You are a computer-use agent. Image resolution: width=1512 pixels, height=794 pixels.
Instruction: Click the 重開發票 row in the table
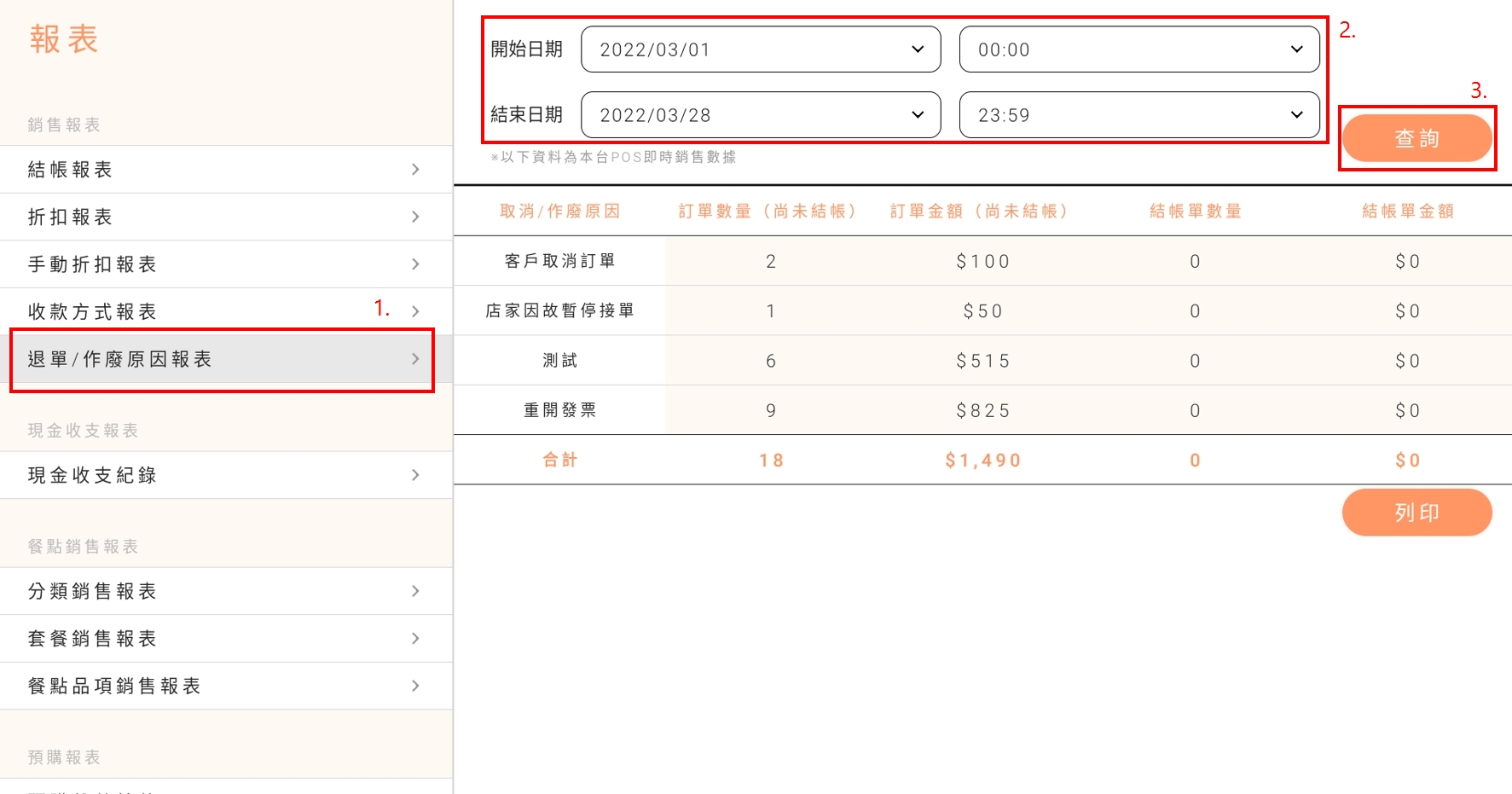tap(559, 410)
